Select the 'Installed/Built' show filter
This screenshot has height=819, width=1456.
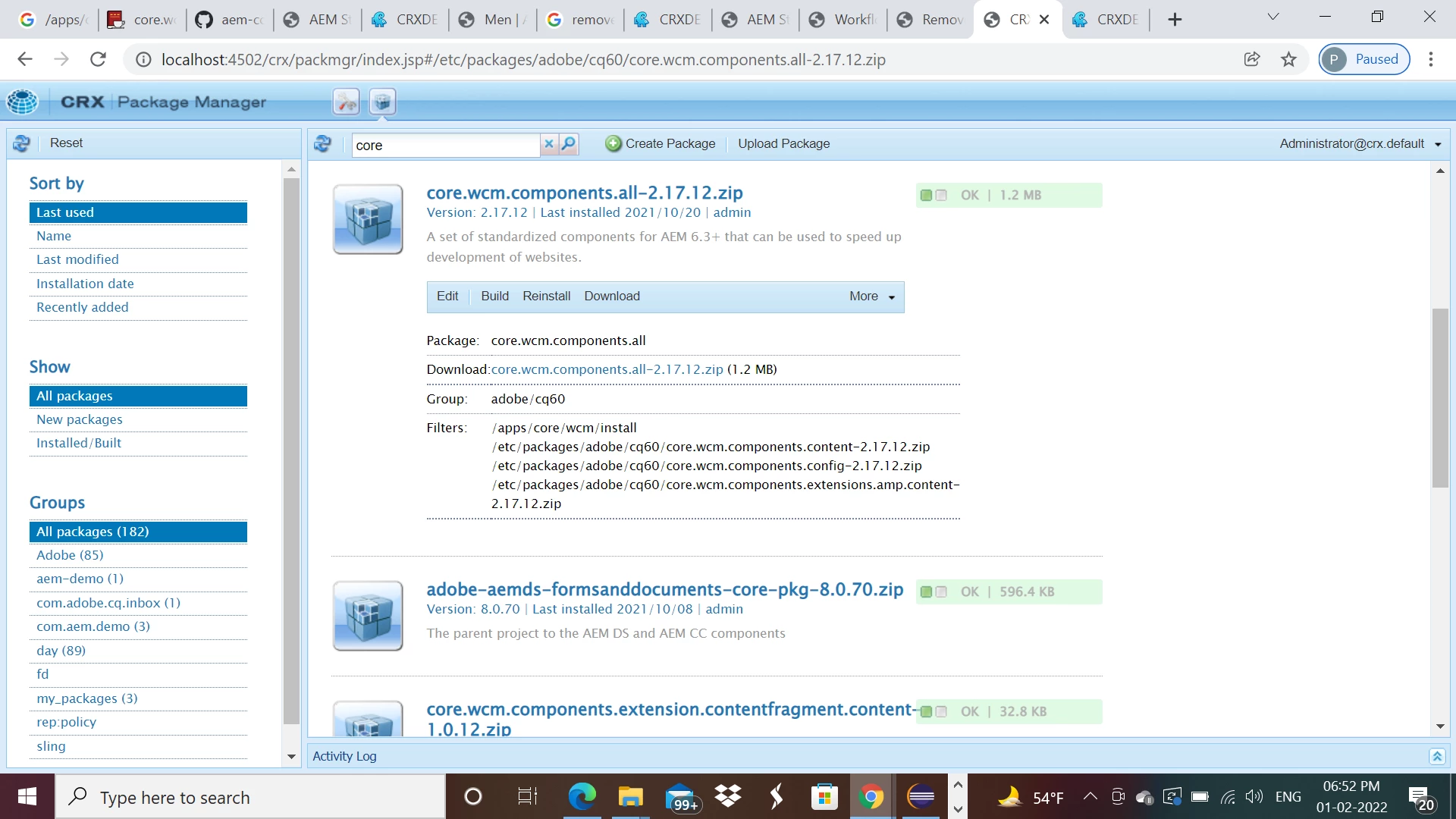(79, 443)
